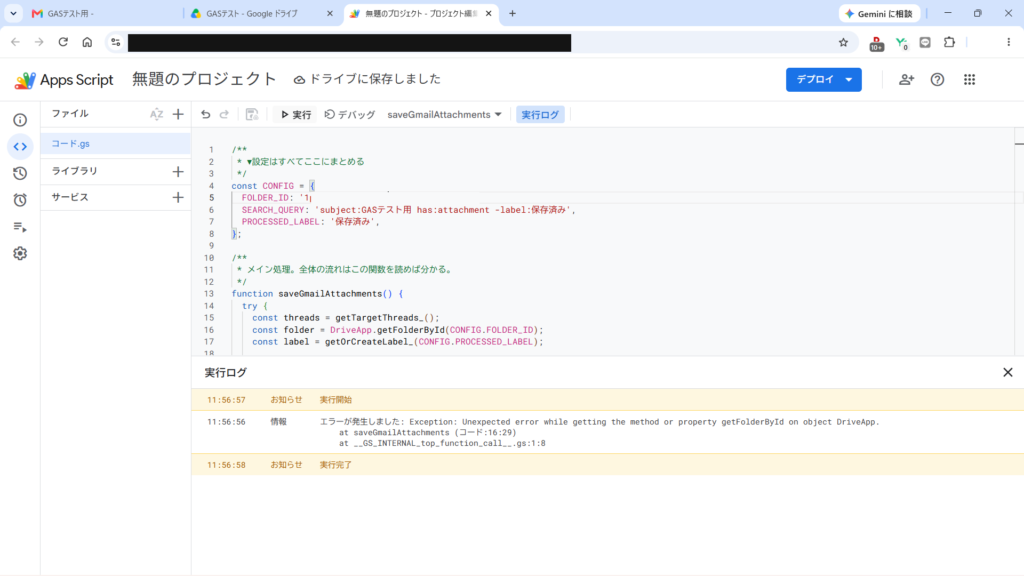Go back with browser back arrow
1024x576 pixels.
pos(16,42)
